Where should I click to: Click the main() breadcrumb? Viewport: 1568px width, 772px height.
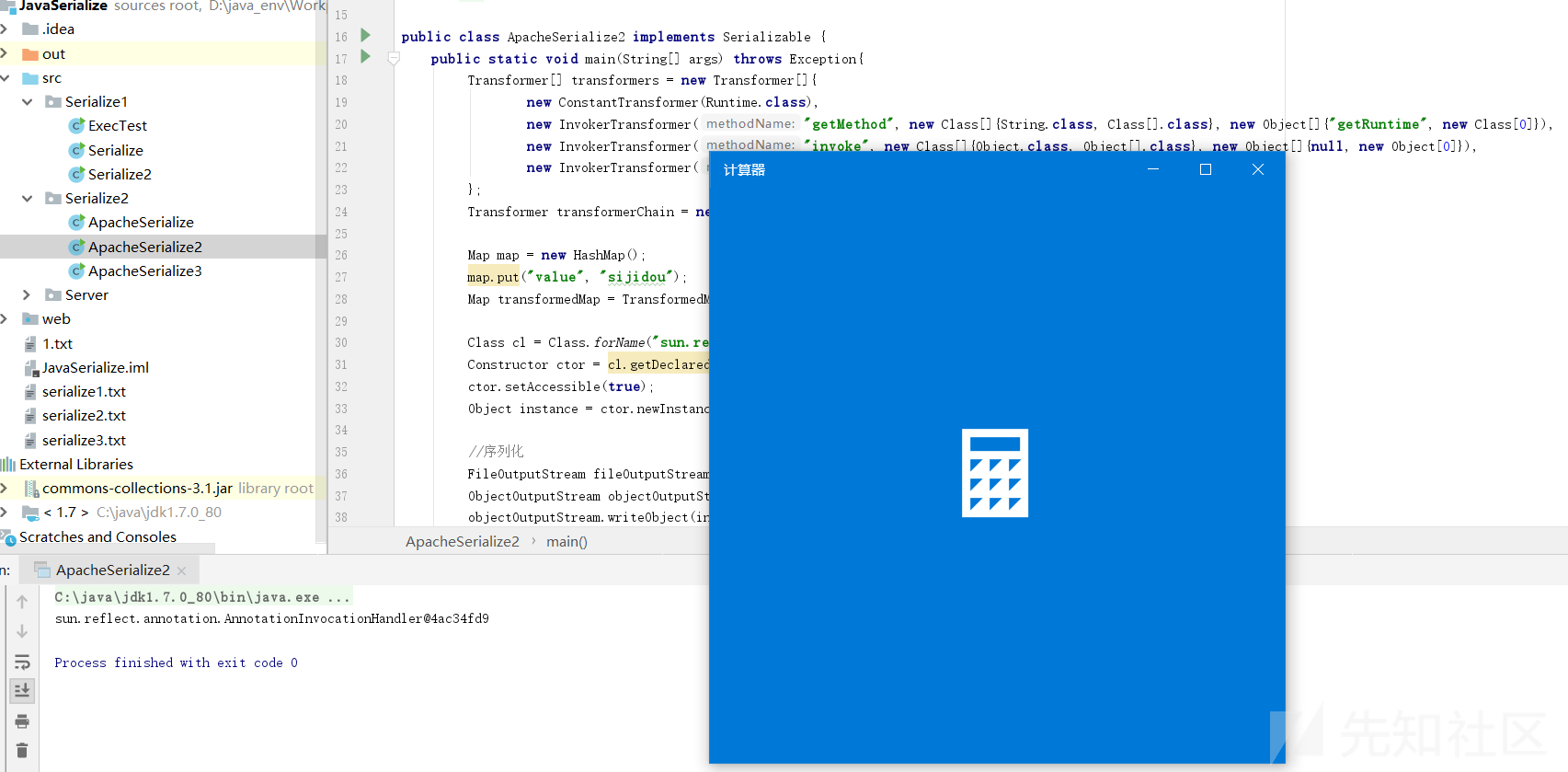[x=567, y=541]
